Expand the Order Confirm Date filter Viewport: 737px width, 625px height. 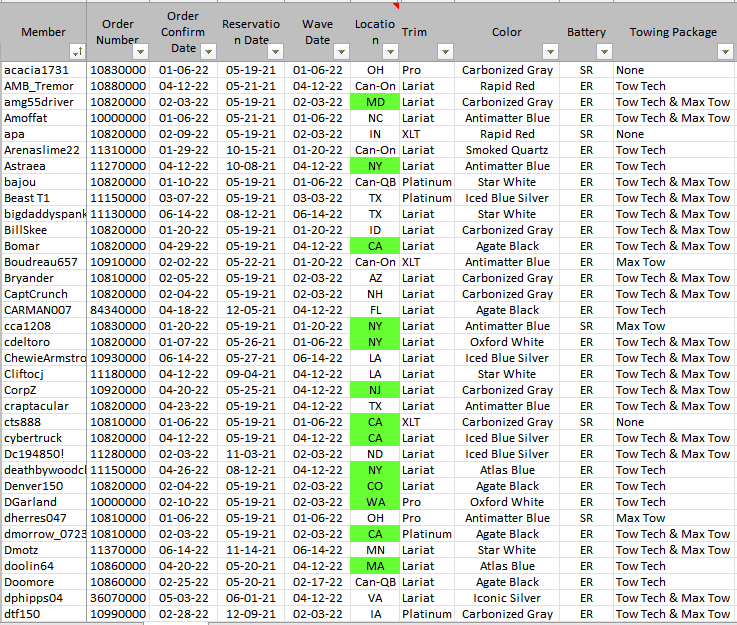coord(207,51)
